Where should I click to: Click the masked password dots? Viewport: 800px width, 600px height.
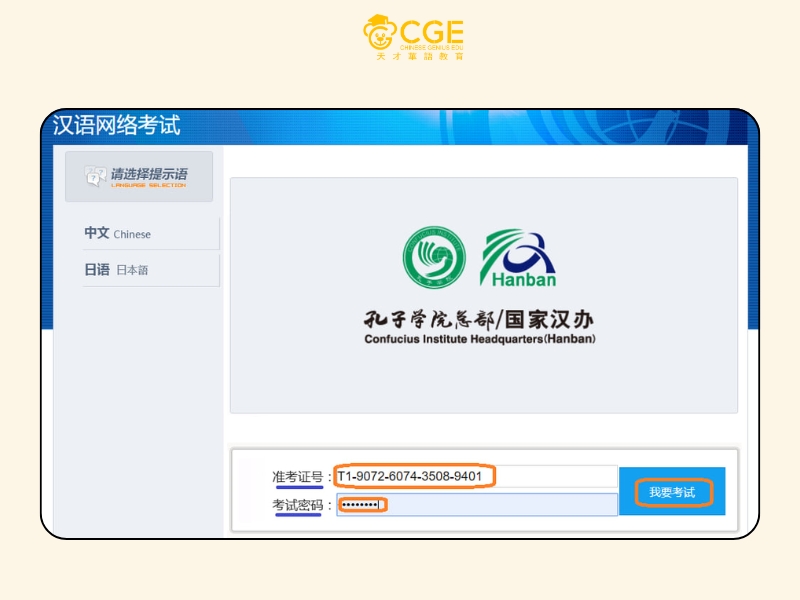pos(363,505)
